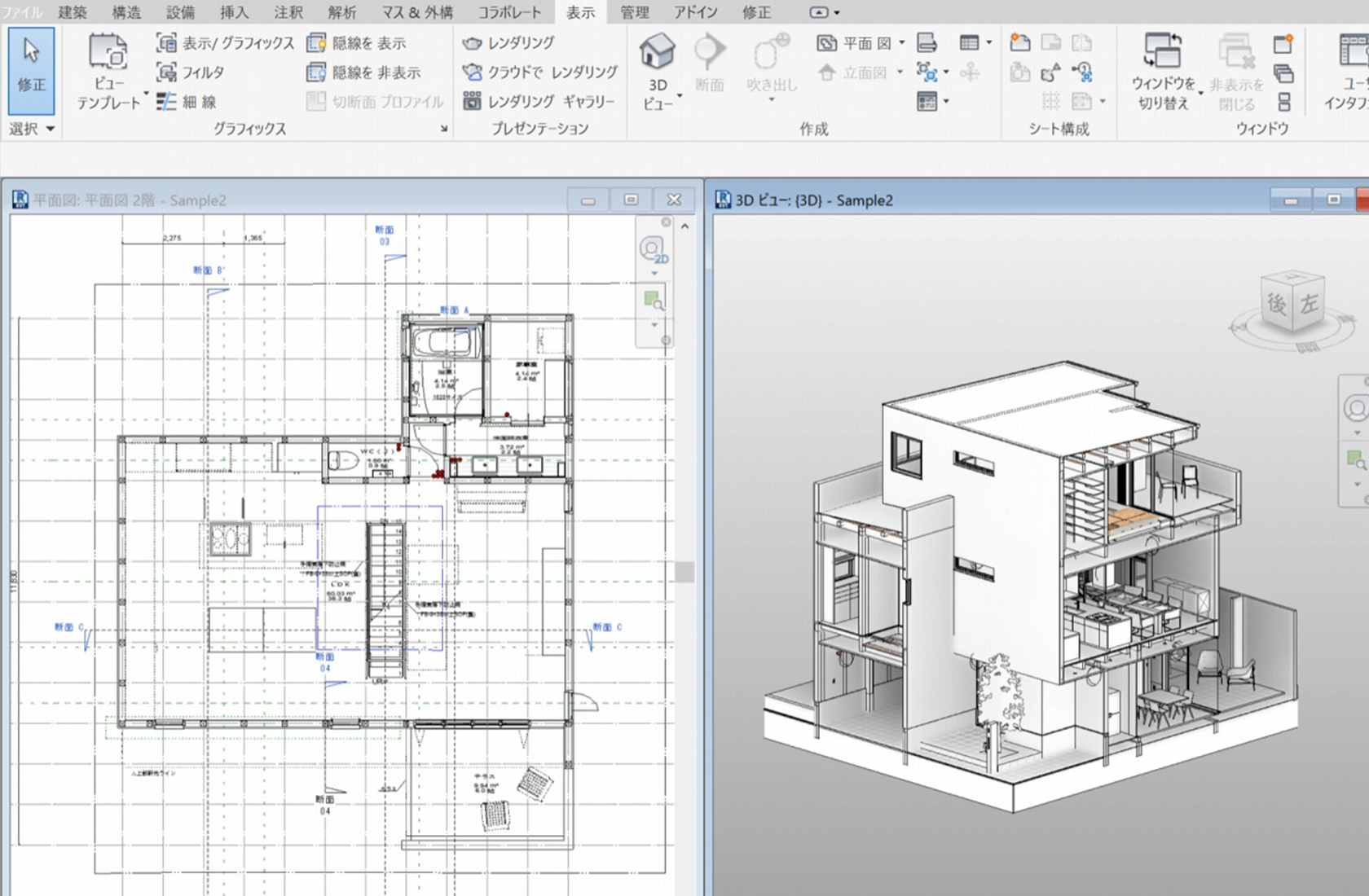1369x896 pixels.
Task: Click the 断面 (Section) tool
Action: point(710,63)
